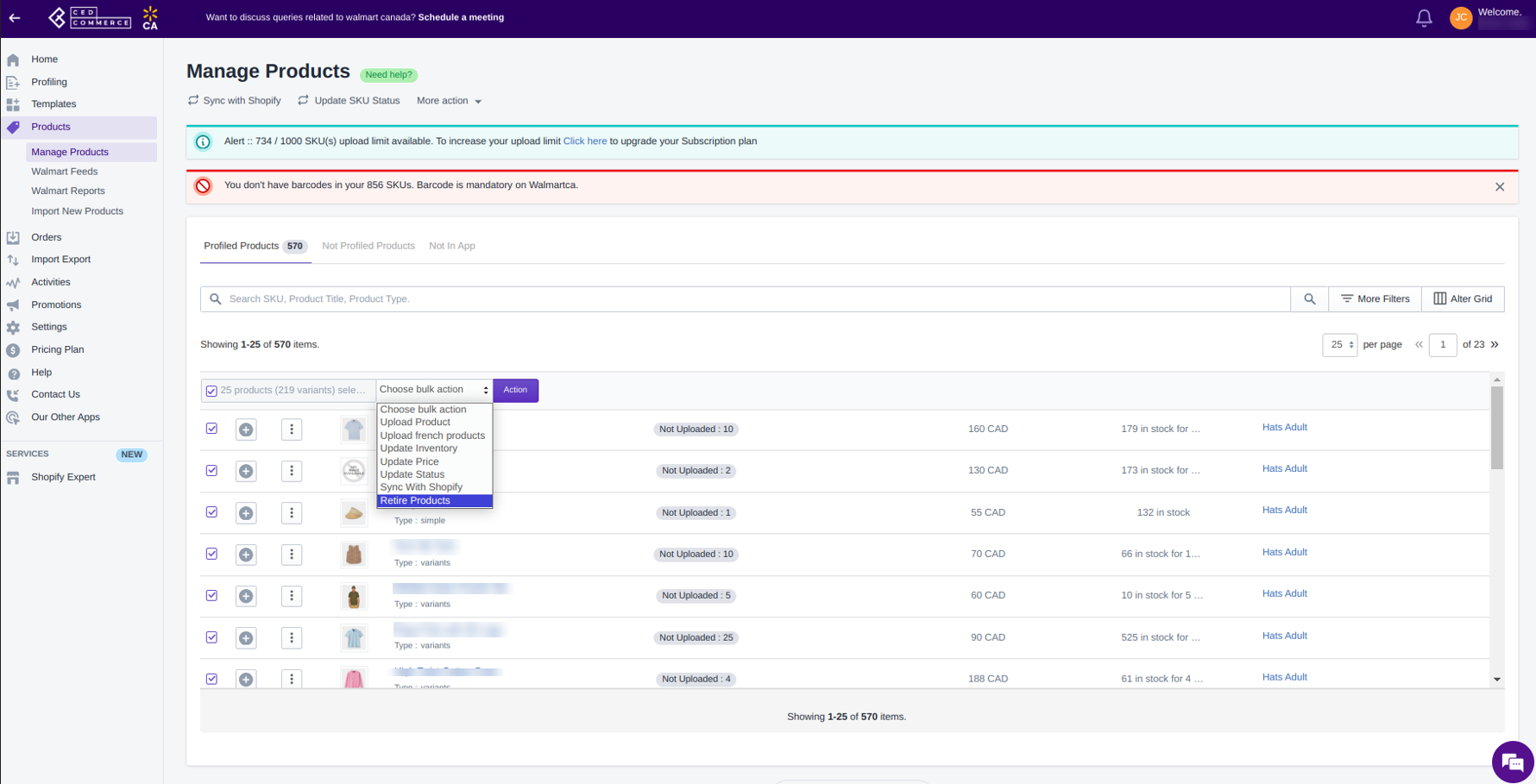Dismiss the barcode warning alert
The image size is (1536, 784).
1500,186
